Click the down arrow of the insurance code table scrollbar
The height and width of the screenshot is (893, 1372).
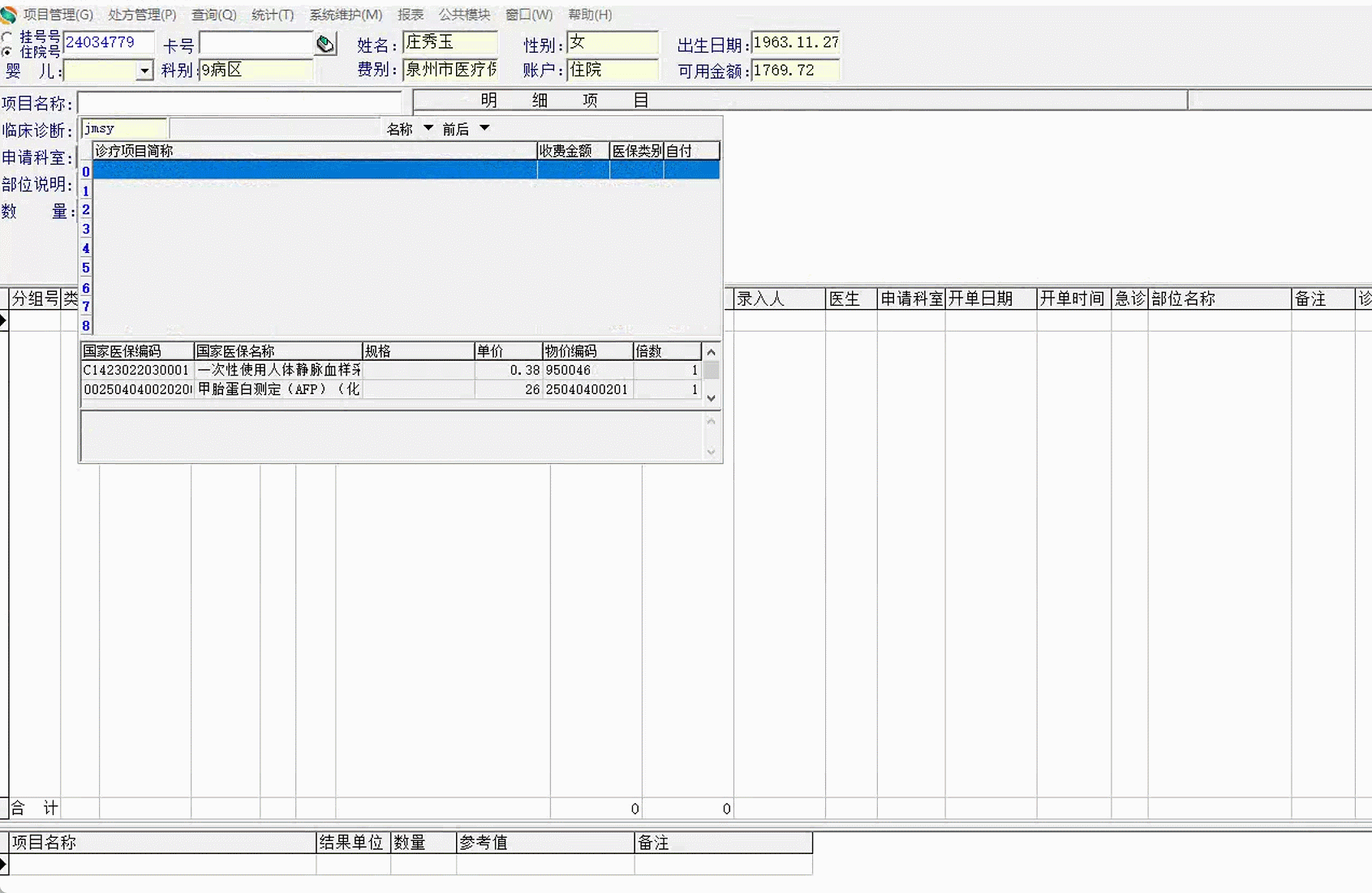(712, 397)
